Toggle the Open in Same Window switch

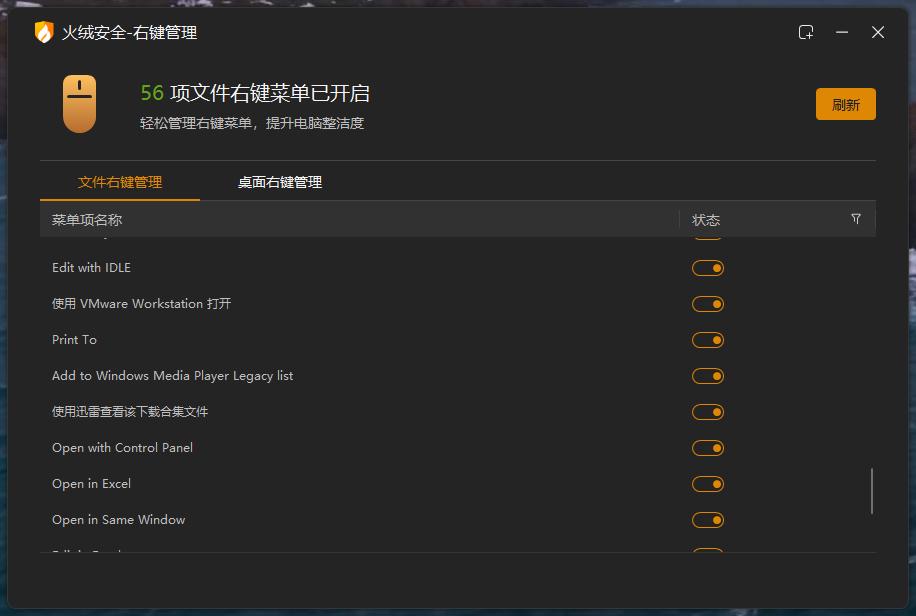(x=708, y=520)
